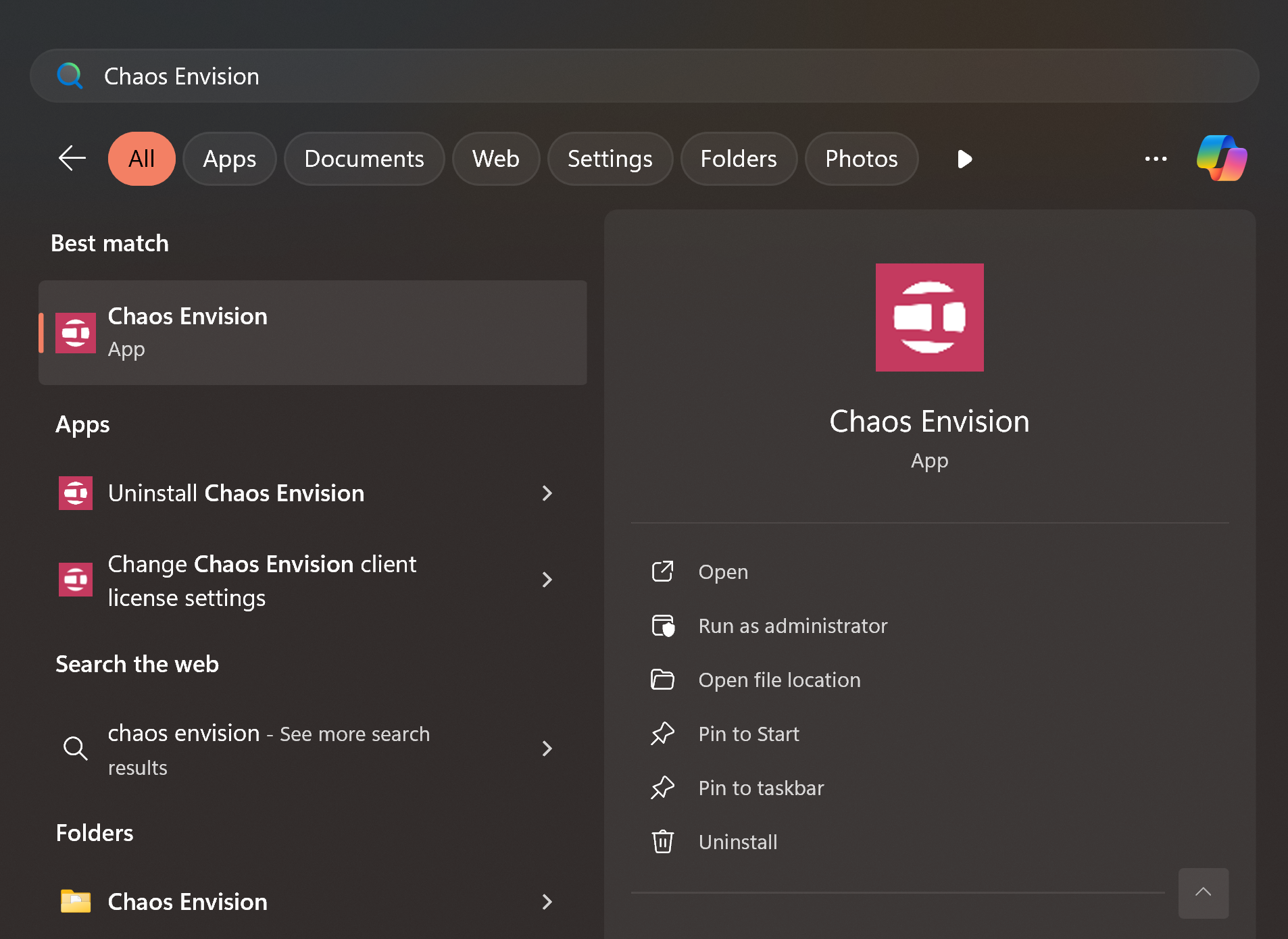Click the search magnifier icon in search bar
1288x939 pixels.
click(x=70, y=76)
